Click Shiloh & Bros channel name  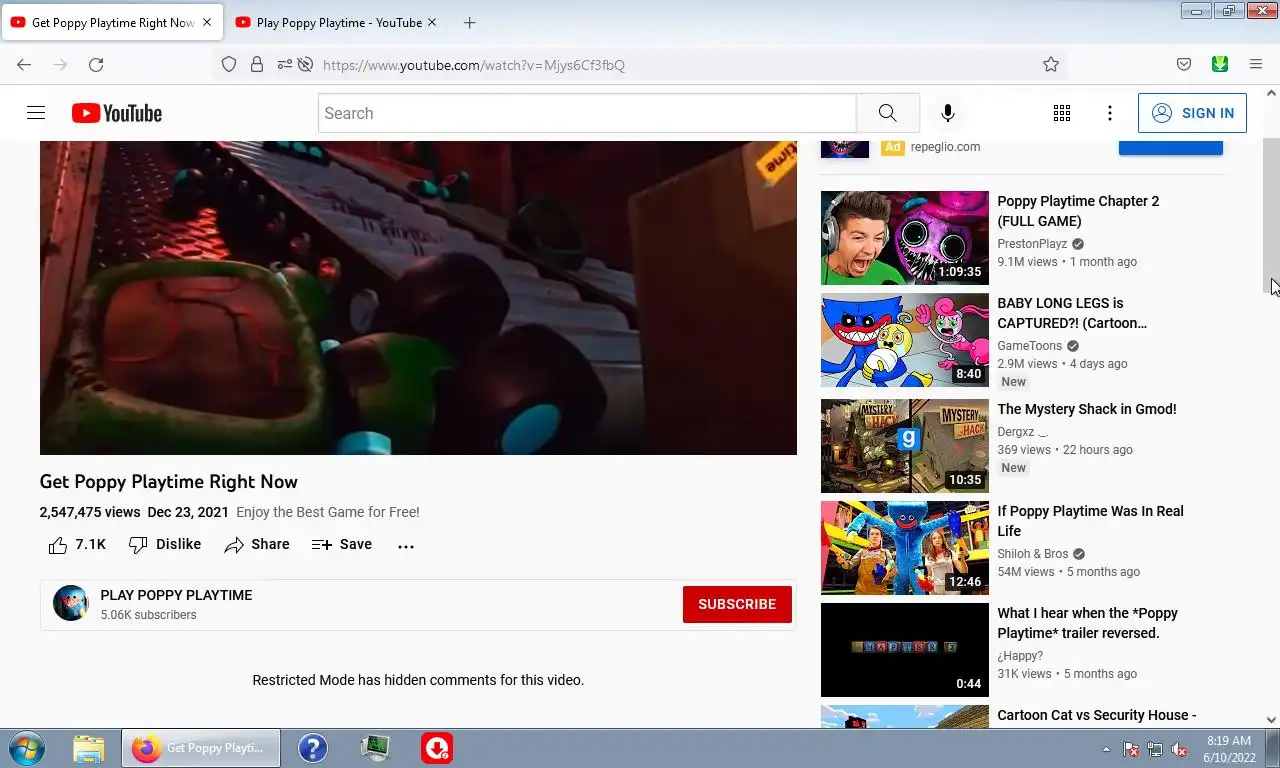point(1033,554)
